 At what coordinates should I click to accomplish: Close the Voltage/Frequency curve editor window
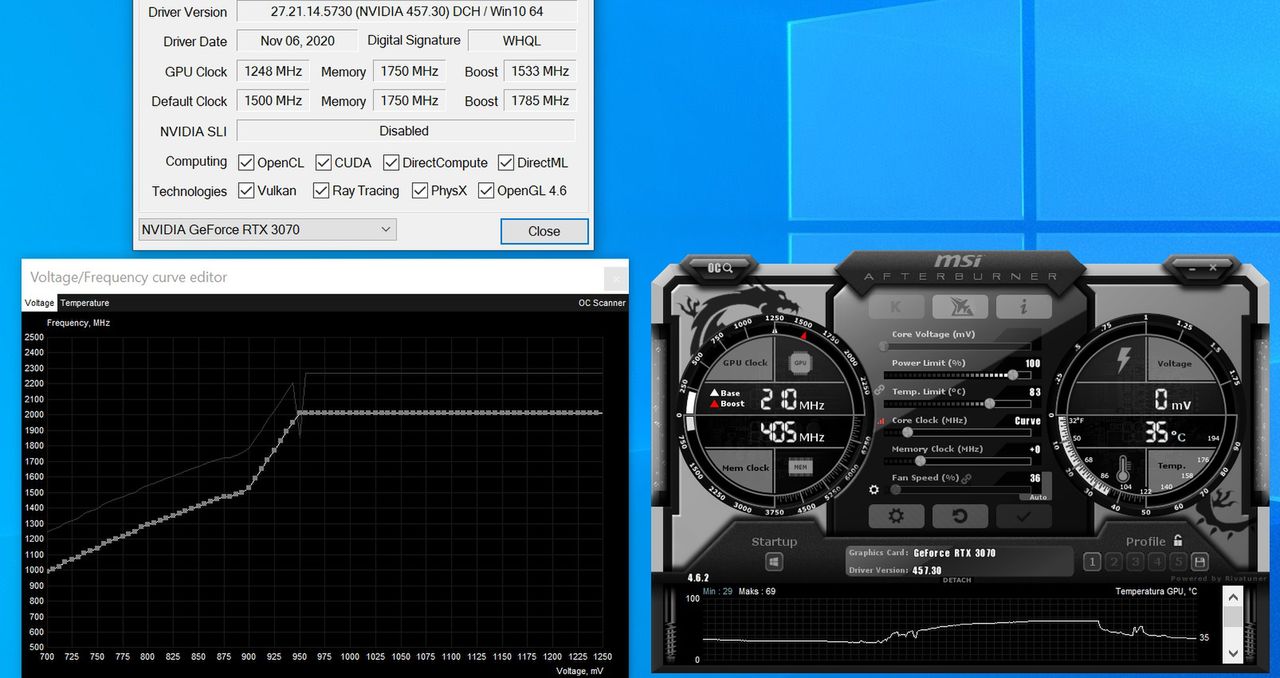617,278
